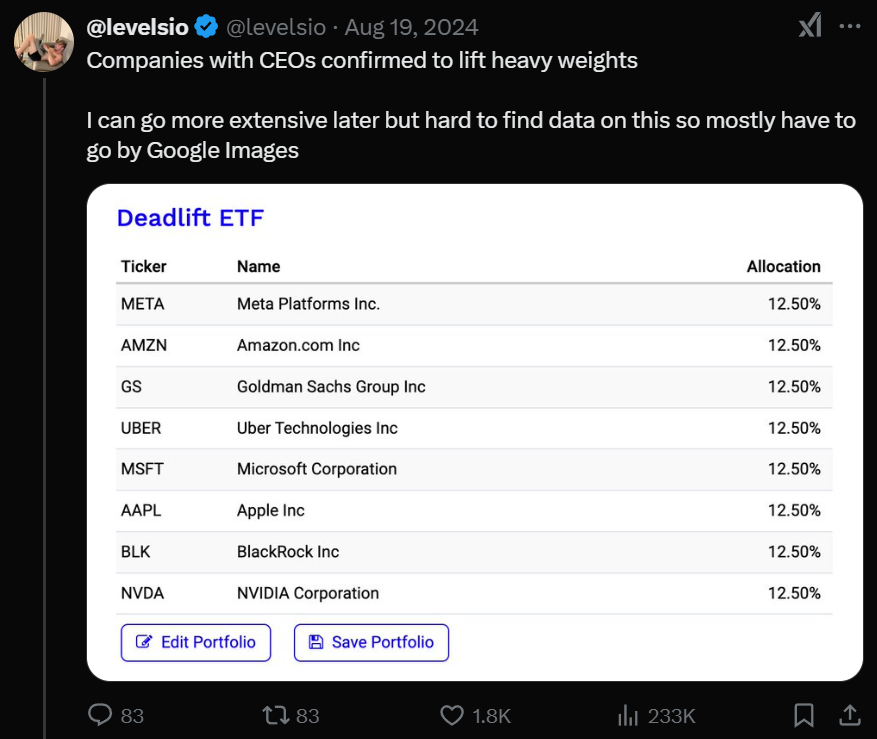Open the Grok icon at top right
The height and width of the screenshot is (739, 877).
(810, 27)
